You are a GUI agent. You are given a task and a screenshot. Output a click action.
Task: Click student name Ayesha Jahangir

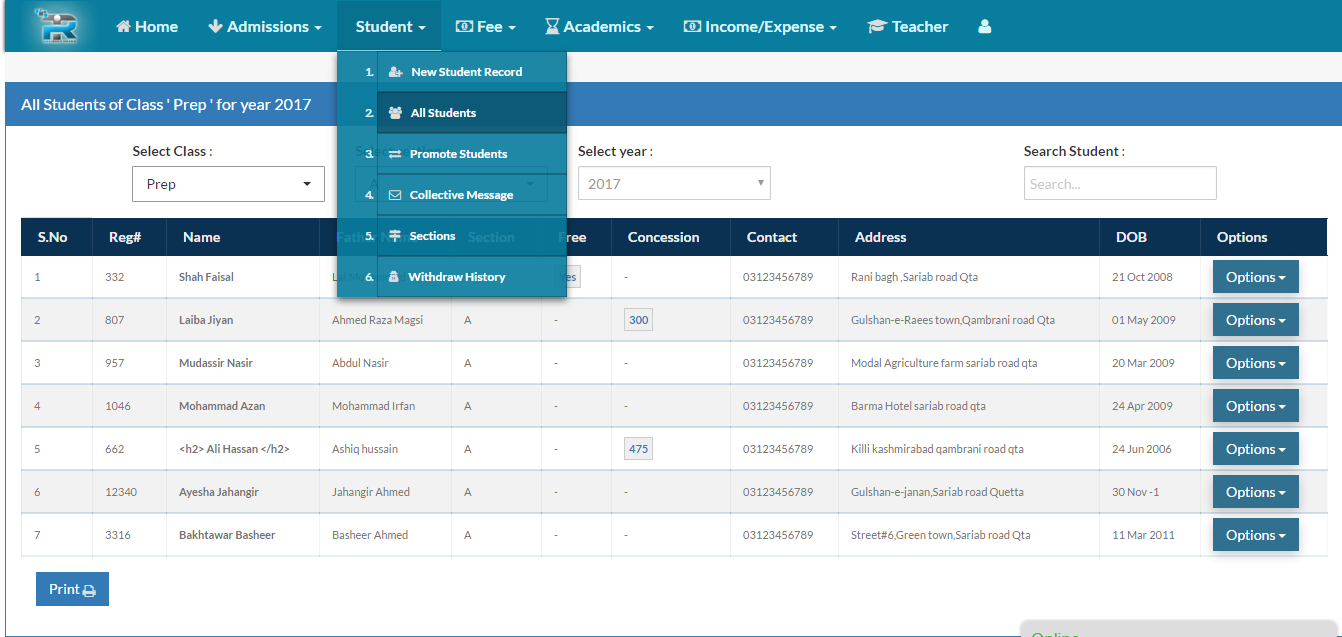tap(219, 492)
